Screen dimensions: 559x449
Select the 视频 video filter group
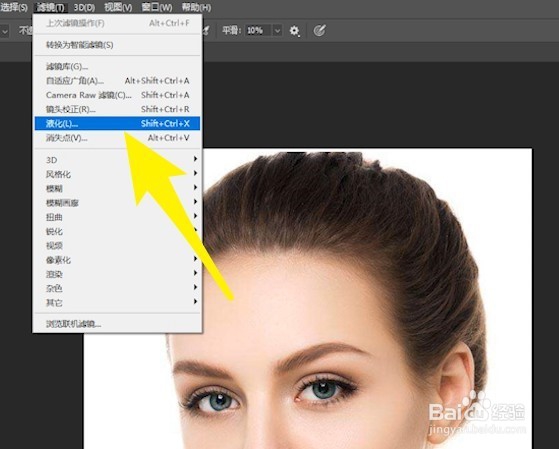(x=117, y=246)
